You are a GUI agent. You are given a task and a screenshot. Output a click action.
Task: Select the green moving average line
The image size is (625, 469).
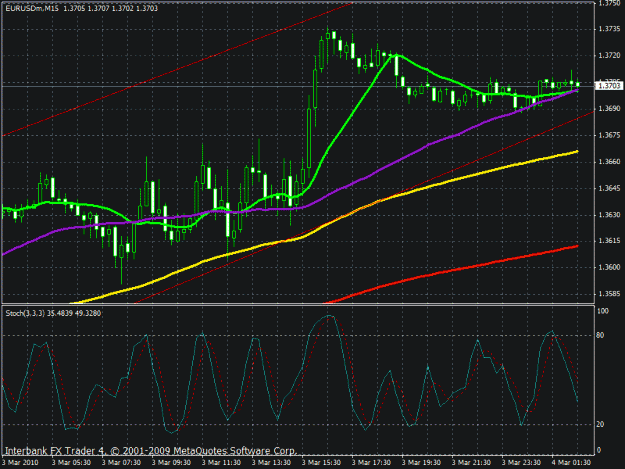352,113
